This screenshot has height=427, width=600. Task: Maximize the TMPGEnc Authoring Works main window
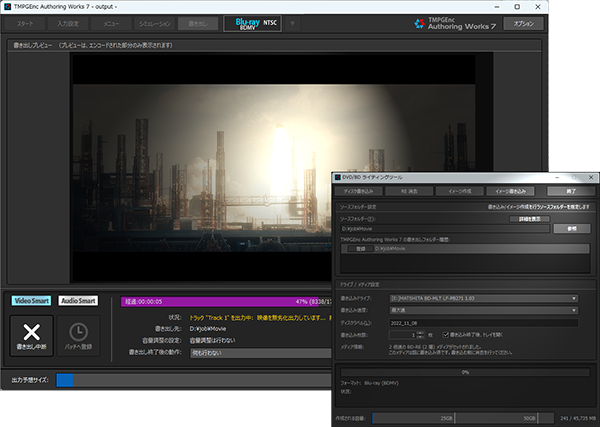(x=517, y=7)
